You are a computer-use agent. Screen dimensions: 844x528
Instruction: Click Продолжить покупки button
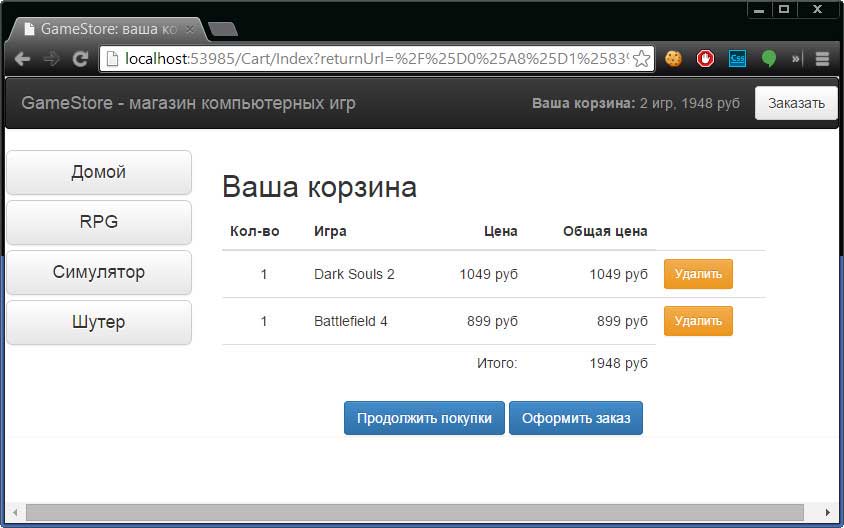pyautogui.click(x=424, y=418)
